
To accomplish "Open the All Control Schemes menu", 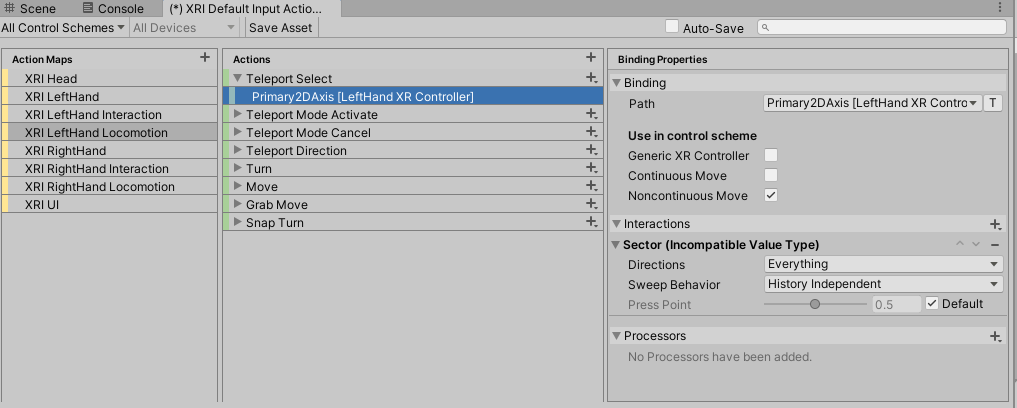I will [x=64, y=28].
